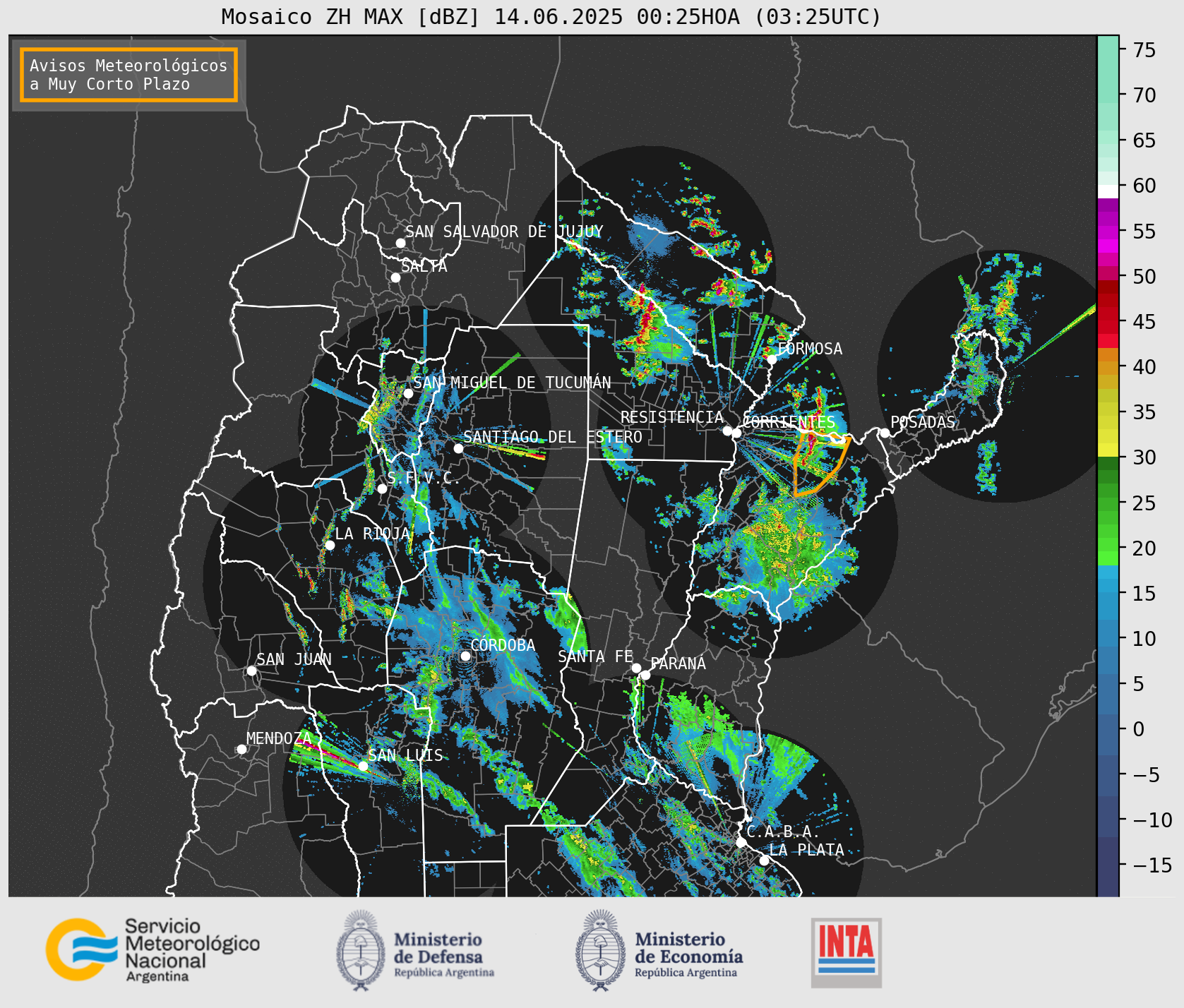The width and height of the screenshot is (1184, 1008).
Task: Click the LA PLATA city label
Action: coord(807,850)
